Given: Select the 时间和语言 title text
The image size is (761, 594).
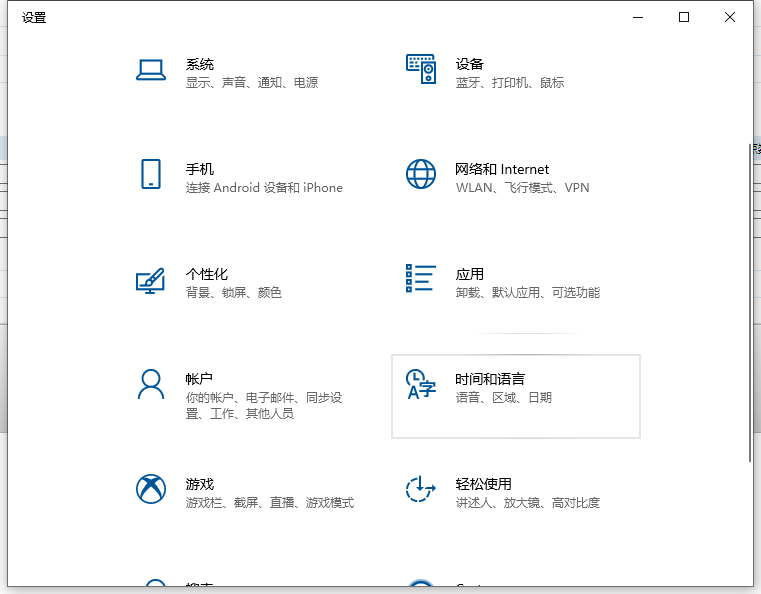Looking at the screenshot, I should [489, 379].
